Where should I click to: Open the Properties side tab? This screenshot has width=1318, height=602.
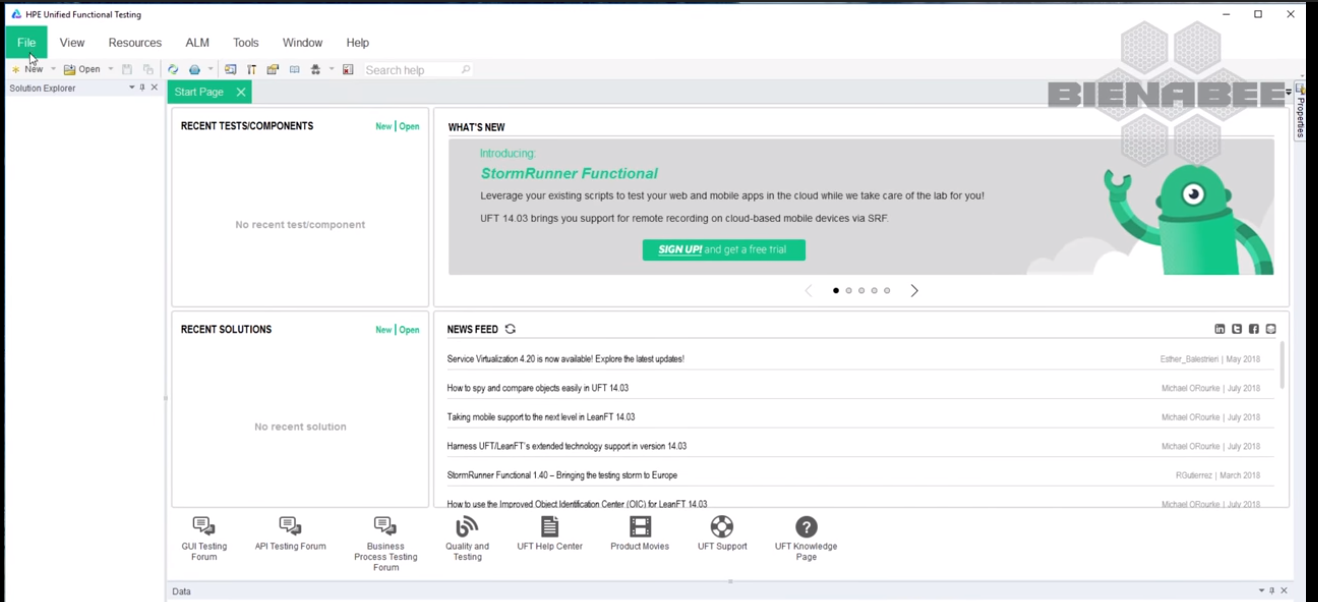coord(1300,111)
